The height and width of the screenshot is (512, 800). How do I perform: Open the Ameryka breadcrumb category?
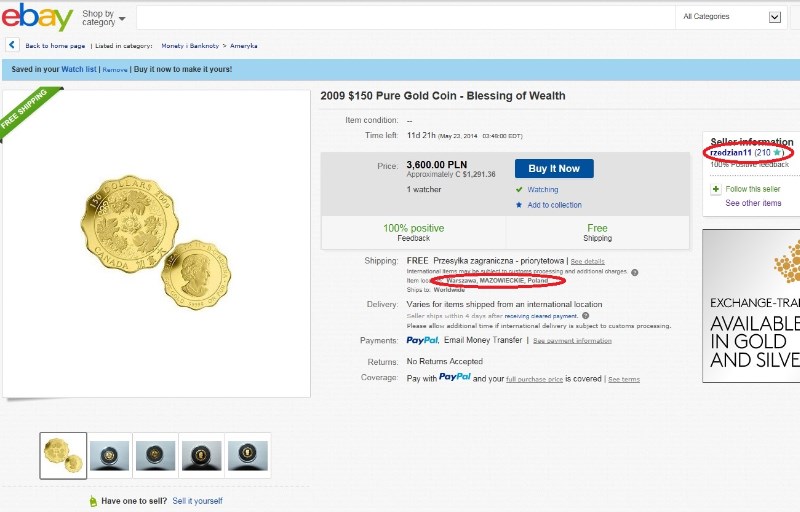pyautogui.click(x=246, y=45)
